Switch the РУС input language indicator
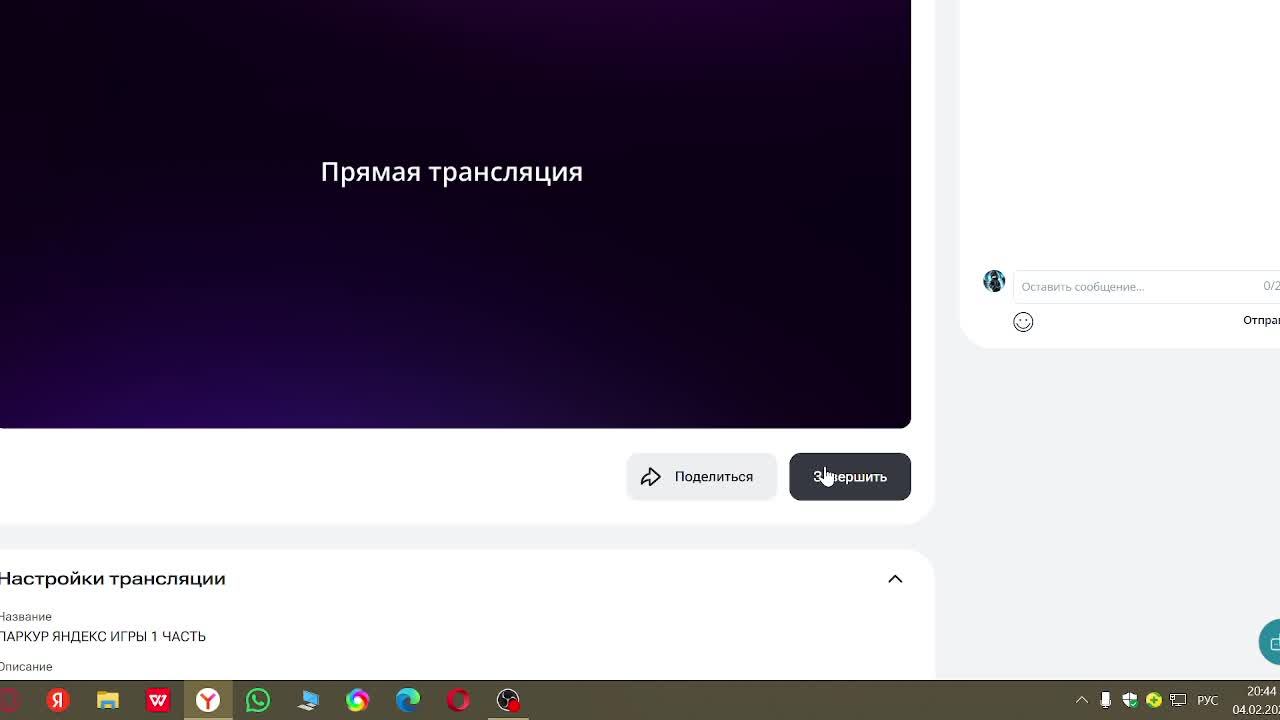The height and width of the screenshot is (720, 1280). tap(1208, 700)
